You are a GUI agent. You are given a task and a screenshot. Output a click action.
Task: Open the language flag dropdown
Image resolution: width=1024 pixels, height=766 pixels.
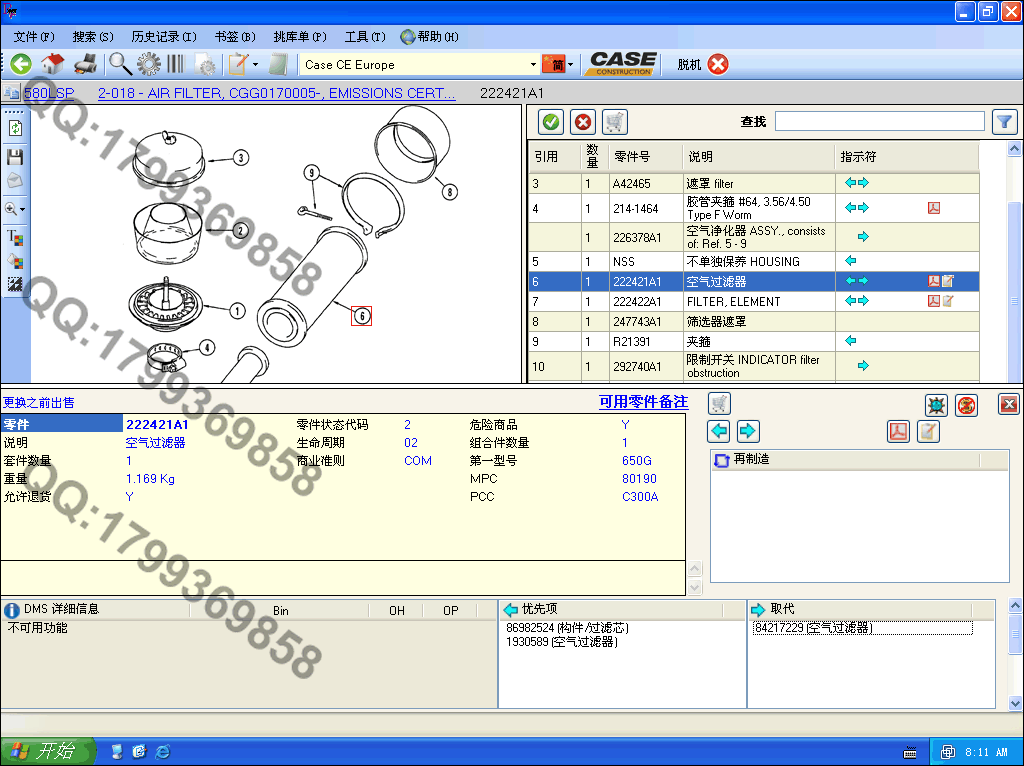coord(570,65)
